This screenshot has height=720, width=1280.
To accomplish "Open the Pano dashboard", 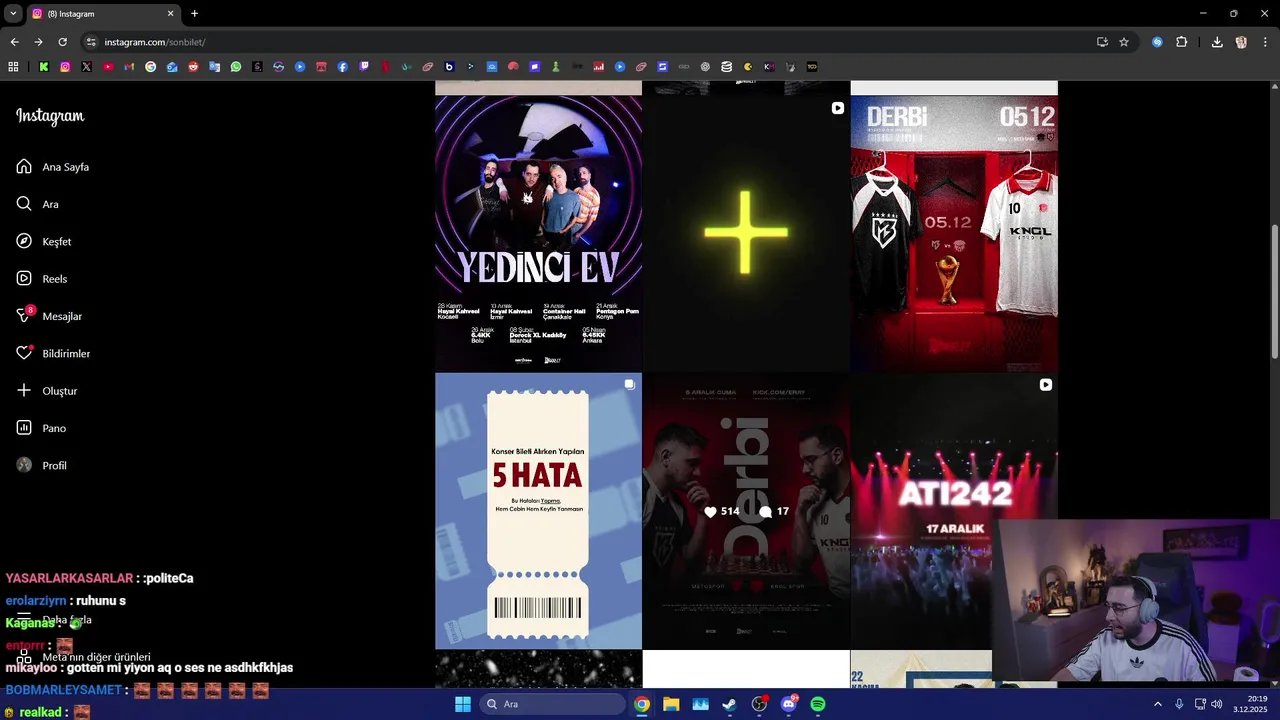I will (x=41, y=428).
